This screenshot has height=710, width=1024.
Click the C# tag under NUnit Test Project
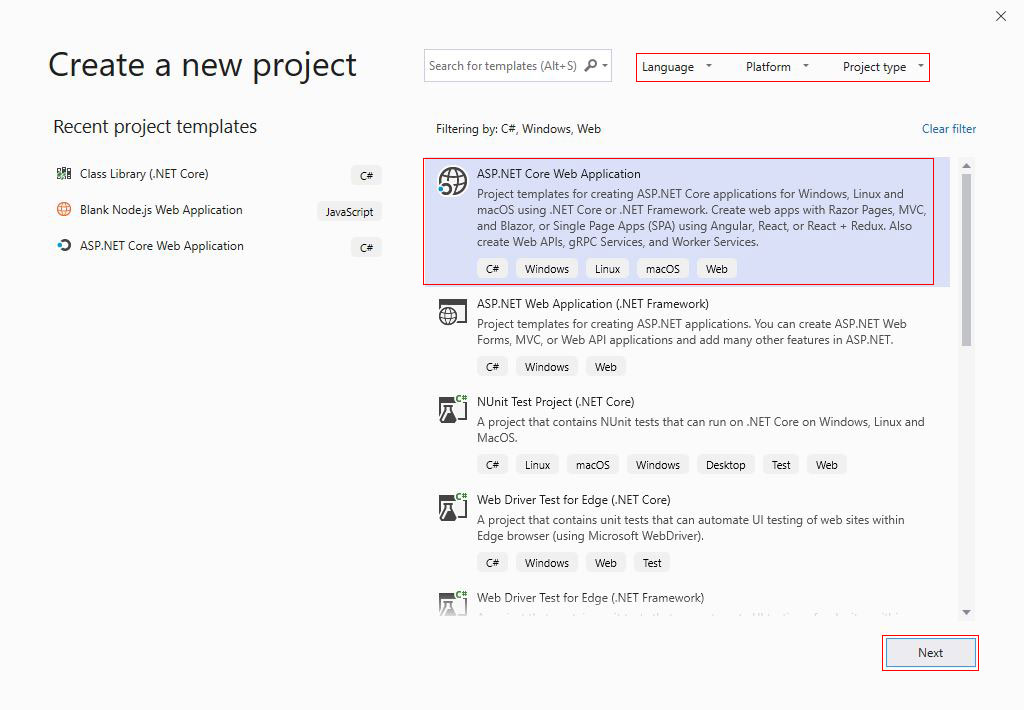click(492, 465)
